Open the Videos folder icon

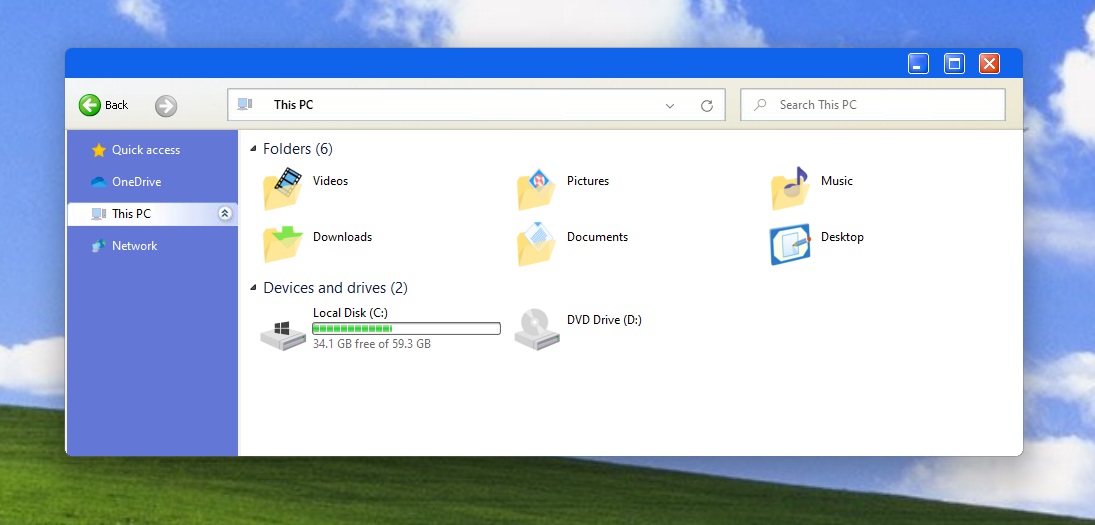(283, 188)
